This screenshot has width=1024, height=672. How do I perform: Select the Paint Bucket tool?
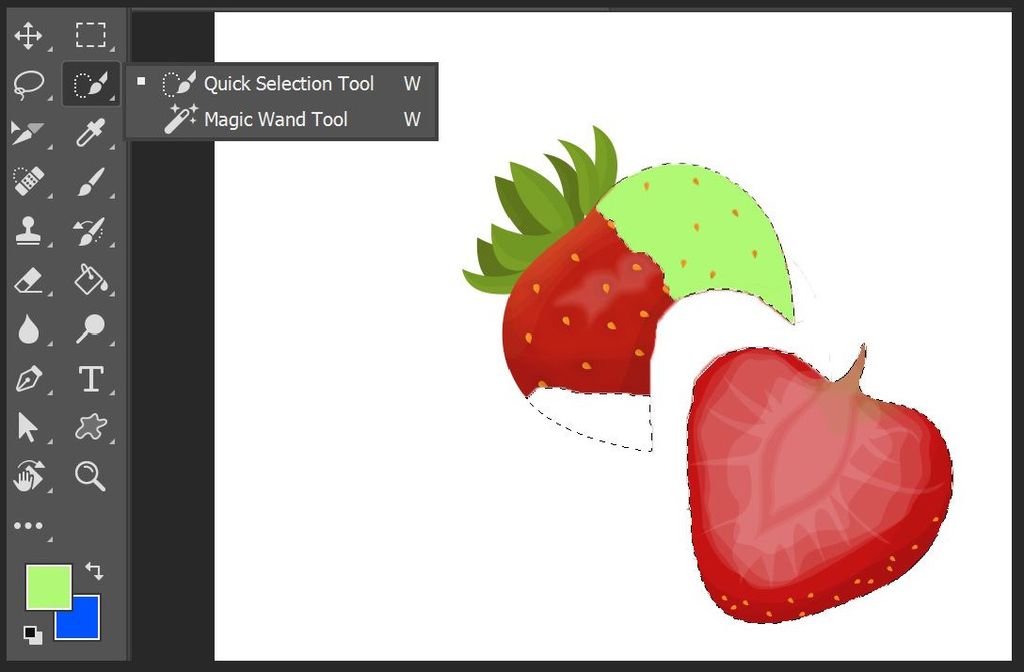tap(90, 280)
